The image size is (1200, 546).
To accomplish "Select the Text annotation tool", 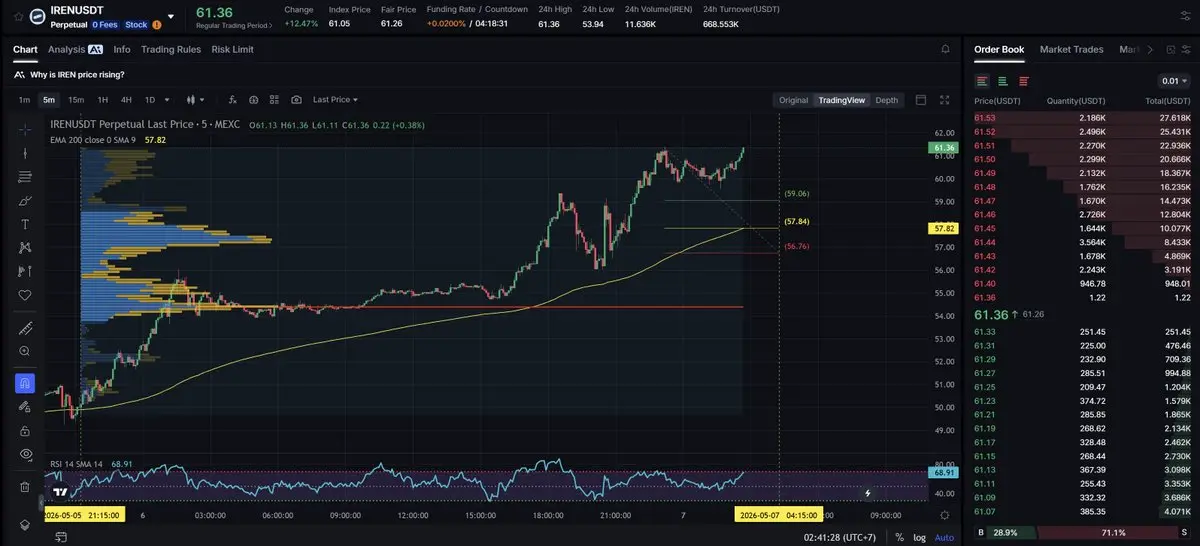I will tap(25, 224).
